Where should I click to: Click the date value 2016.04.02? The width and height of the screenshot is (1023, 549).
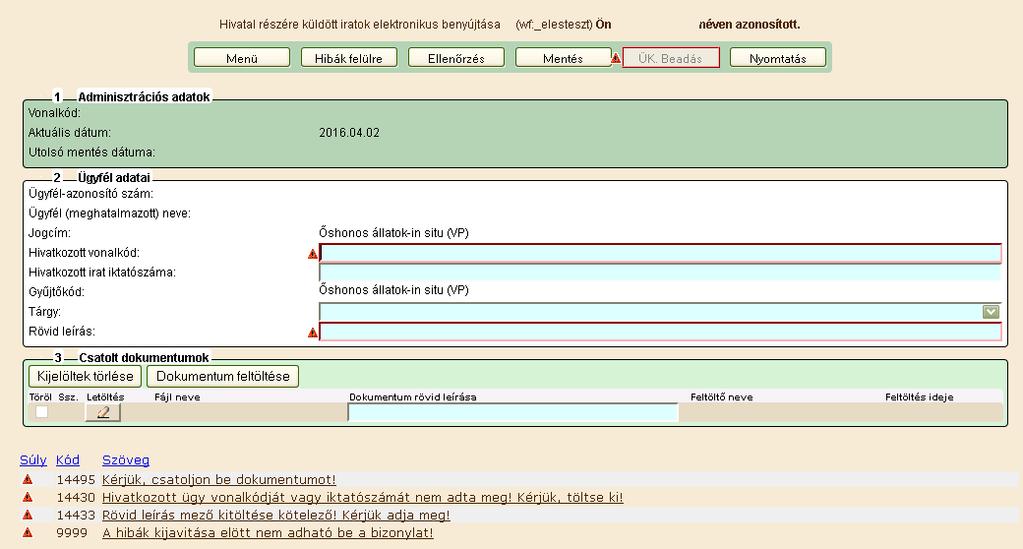pyautogui.click(x=349, y=133)
